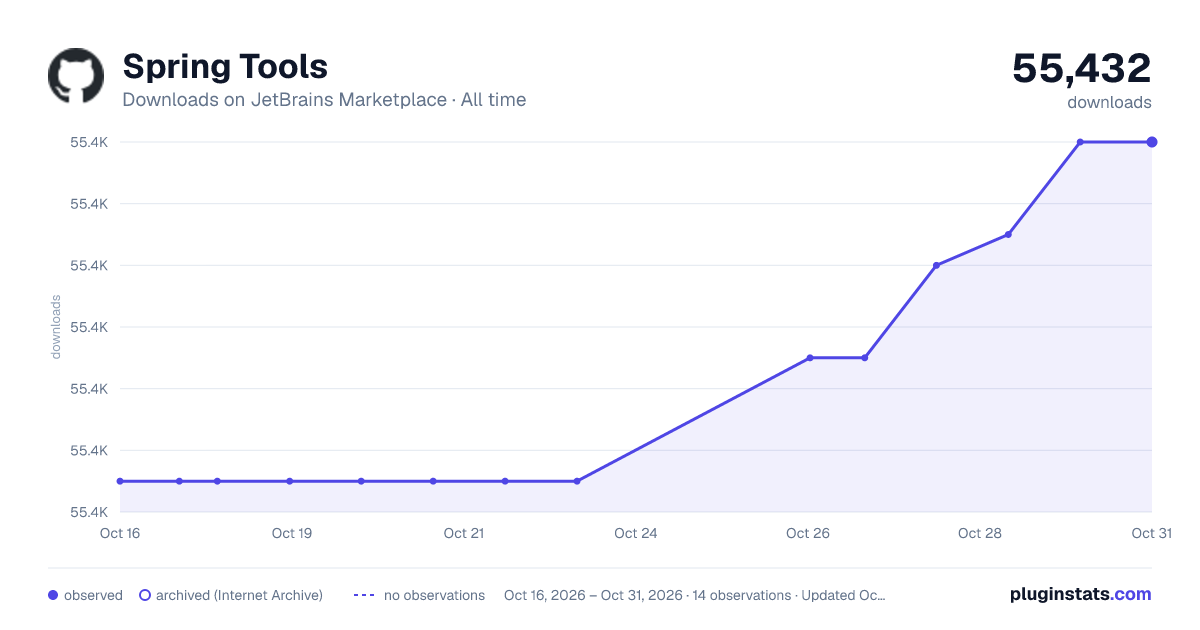Select the first data point at Oct 16
Image resolution: width=1200 pixels, height=630 pixels.
(120, 481)
